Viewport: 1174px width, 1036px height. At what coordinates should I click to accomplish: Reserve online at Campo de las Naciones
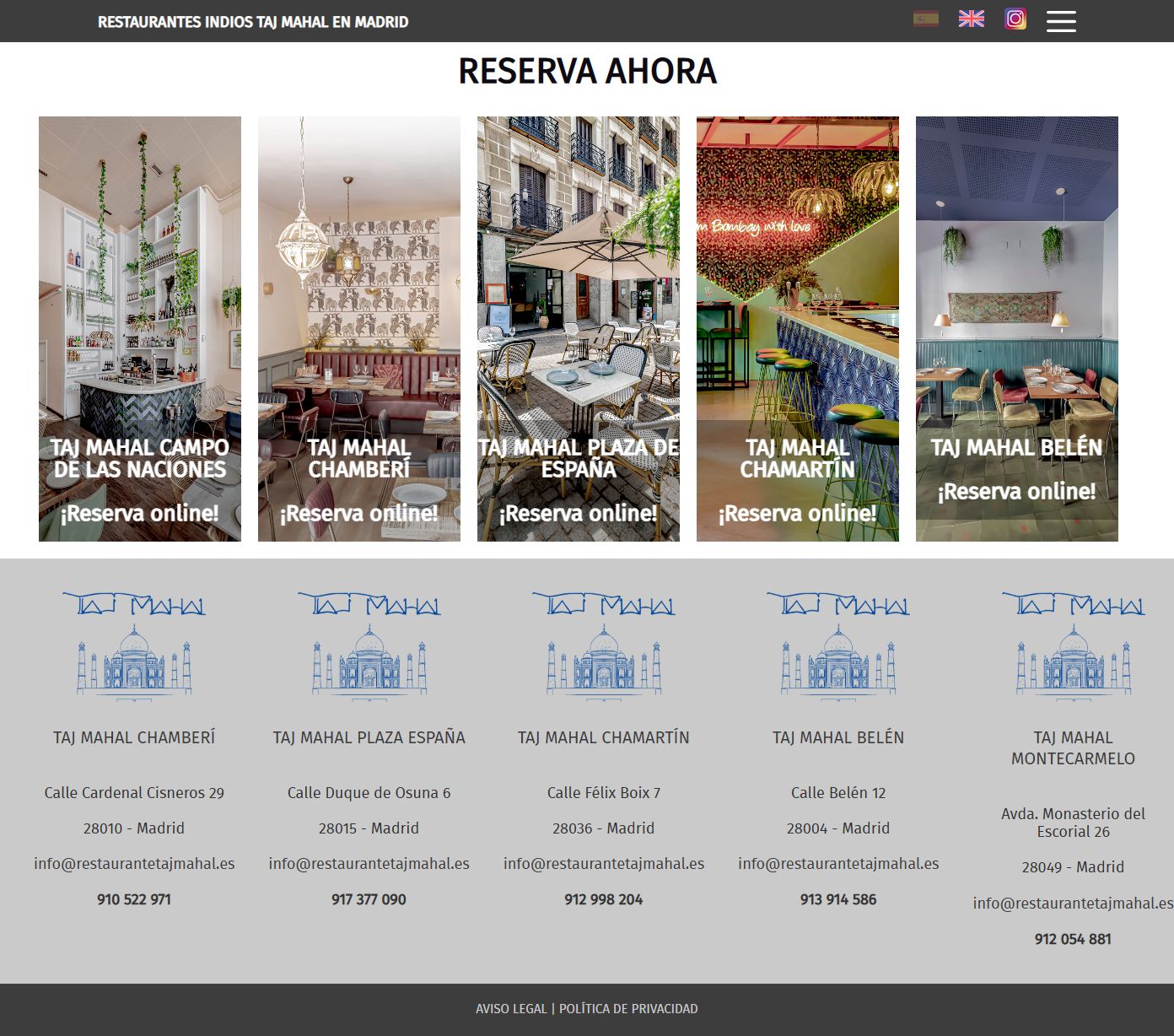coord(140,513)
